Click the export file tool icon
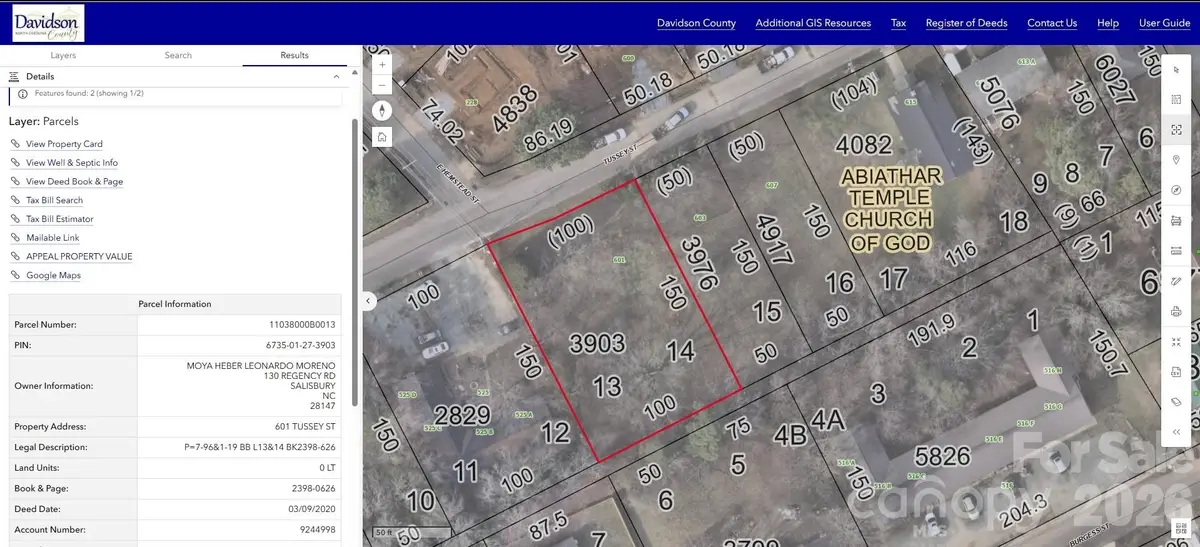 point(1176,372)
